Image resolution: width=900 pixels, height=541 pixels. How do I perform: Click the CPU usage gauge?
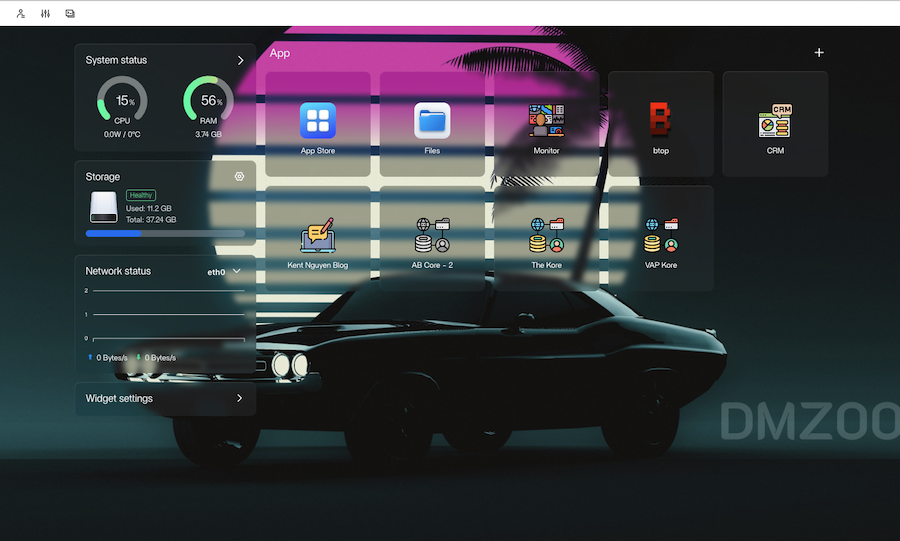click(122, 100)
